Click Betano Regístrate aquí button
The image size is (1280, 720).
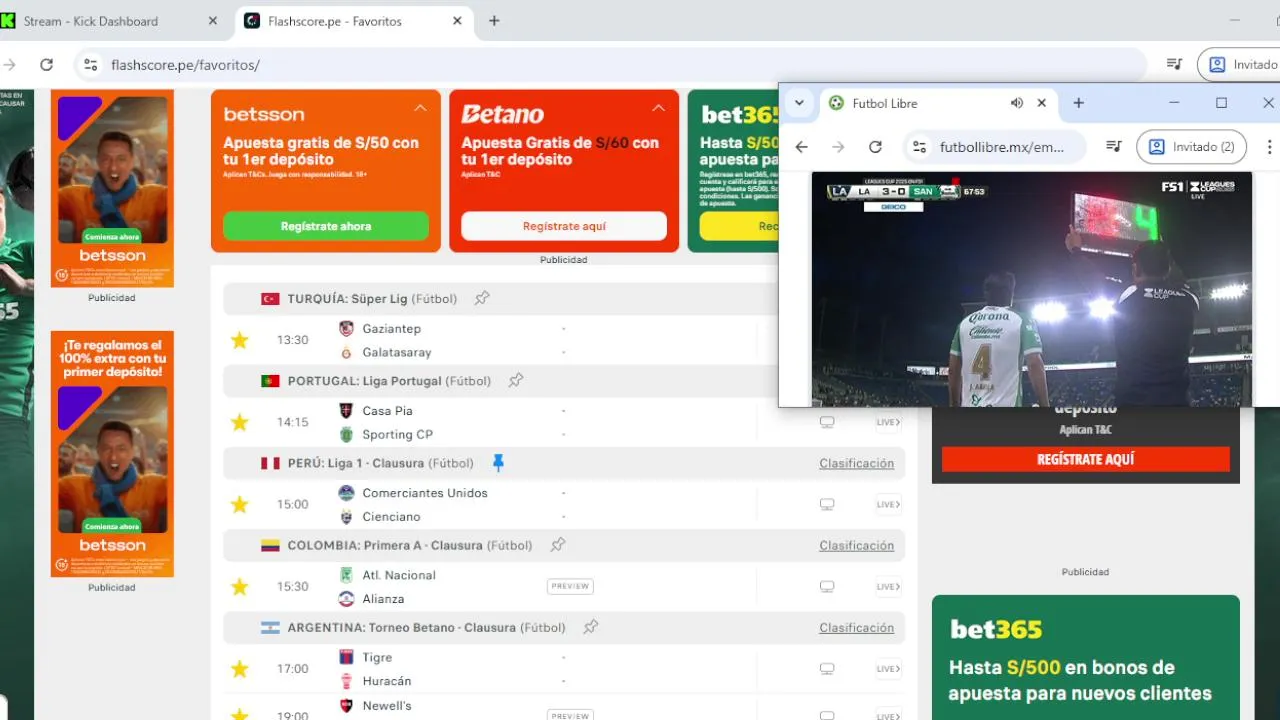(x=564, y=226)
